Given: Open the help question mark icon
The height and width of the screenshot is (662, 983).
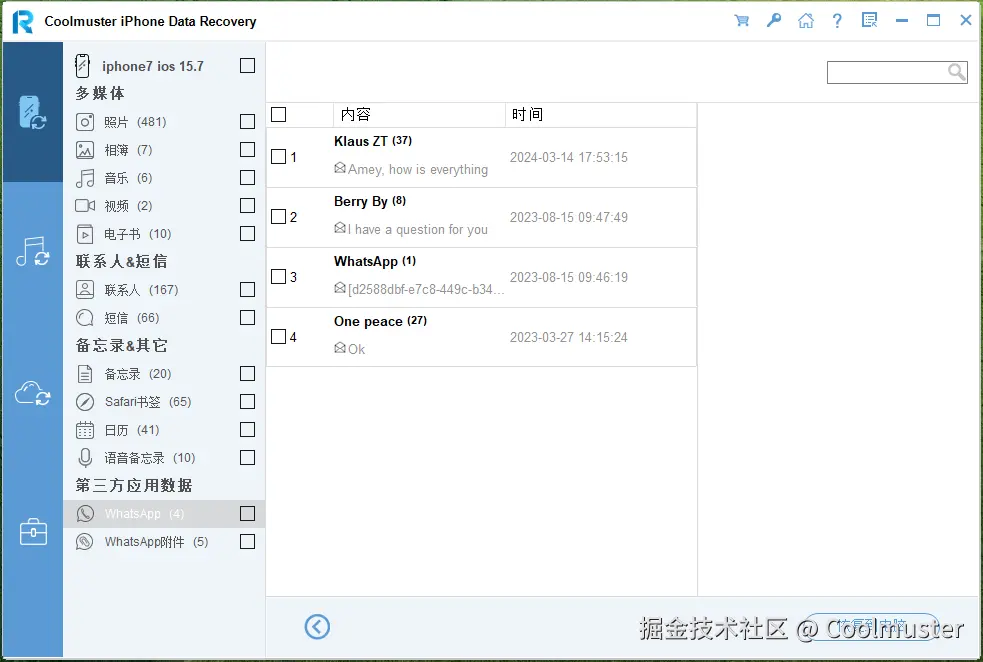Looking at the screenshot, I should pos(837,21).
